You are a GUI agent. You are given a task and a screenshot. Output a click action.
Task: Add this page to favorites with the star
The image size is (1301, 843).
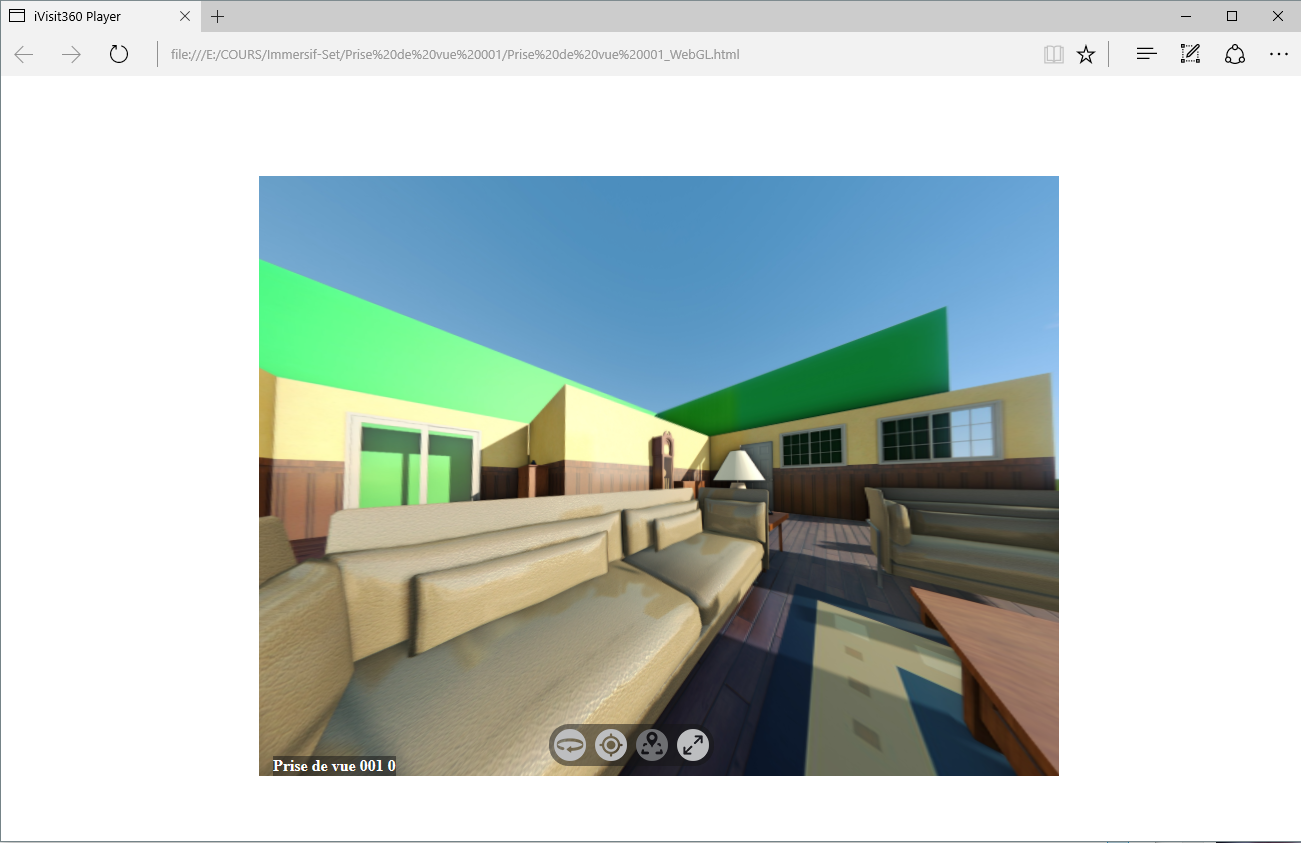point(1086,54)
